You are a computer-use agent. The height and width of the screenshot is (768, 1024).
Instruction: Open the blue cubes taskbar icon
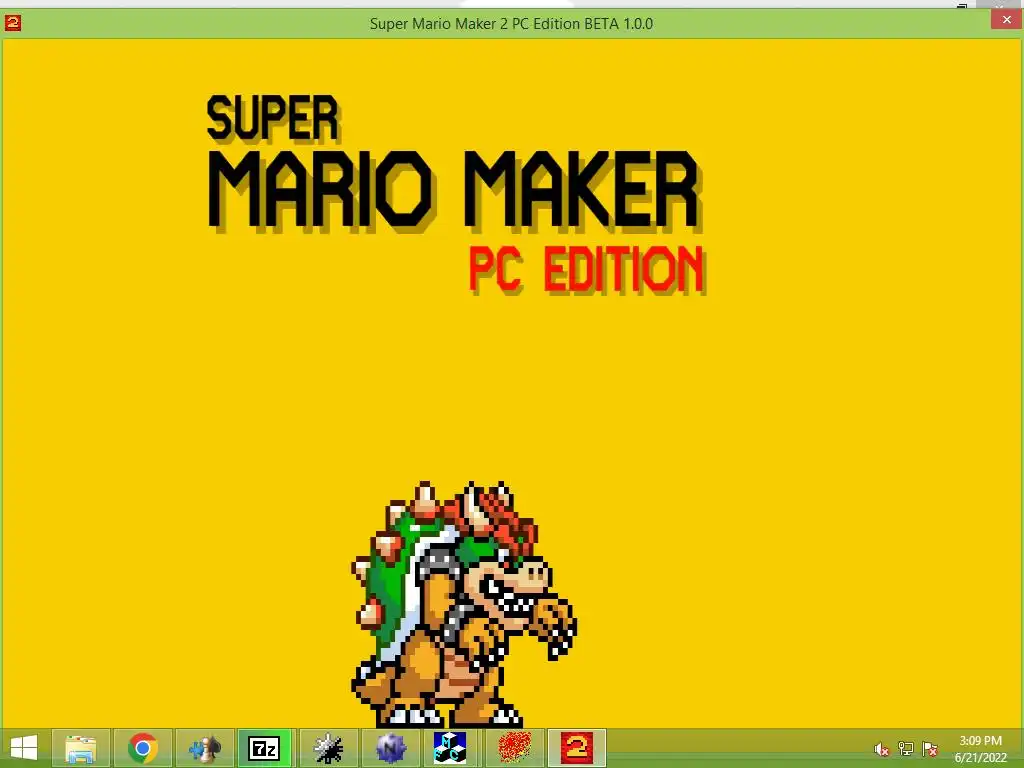click(450, 748)
